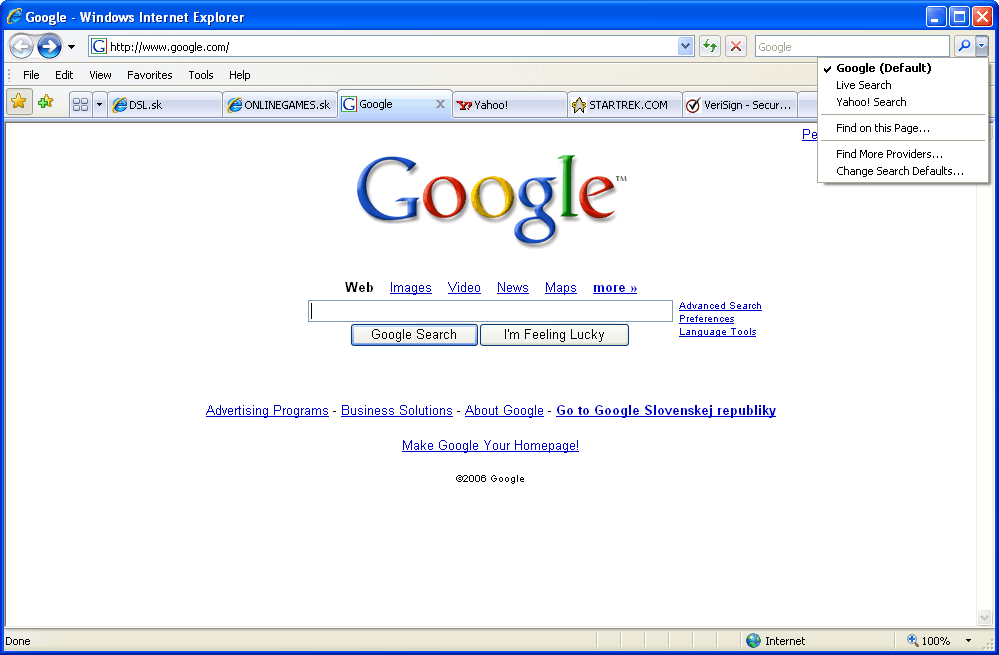Select Yahoo! Search provider
The image size is (999, 655).
(x=903, y=102)
